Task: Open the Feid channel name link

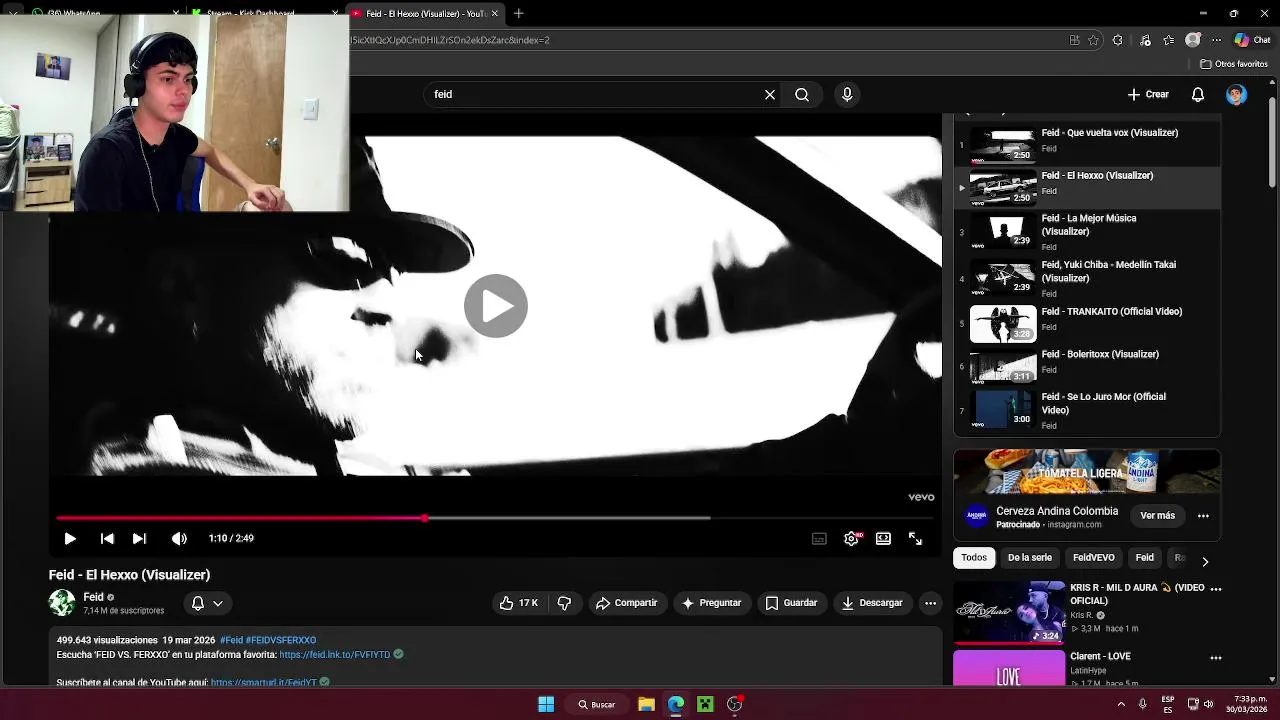Action: point(93,597)
